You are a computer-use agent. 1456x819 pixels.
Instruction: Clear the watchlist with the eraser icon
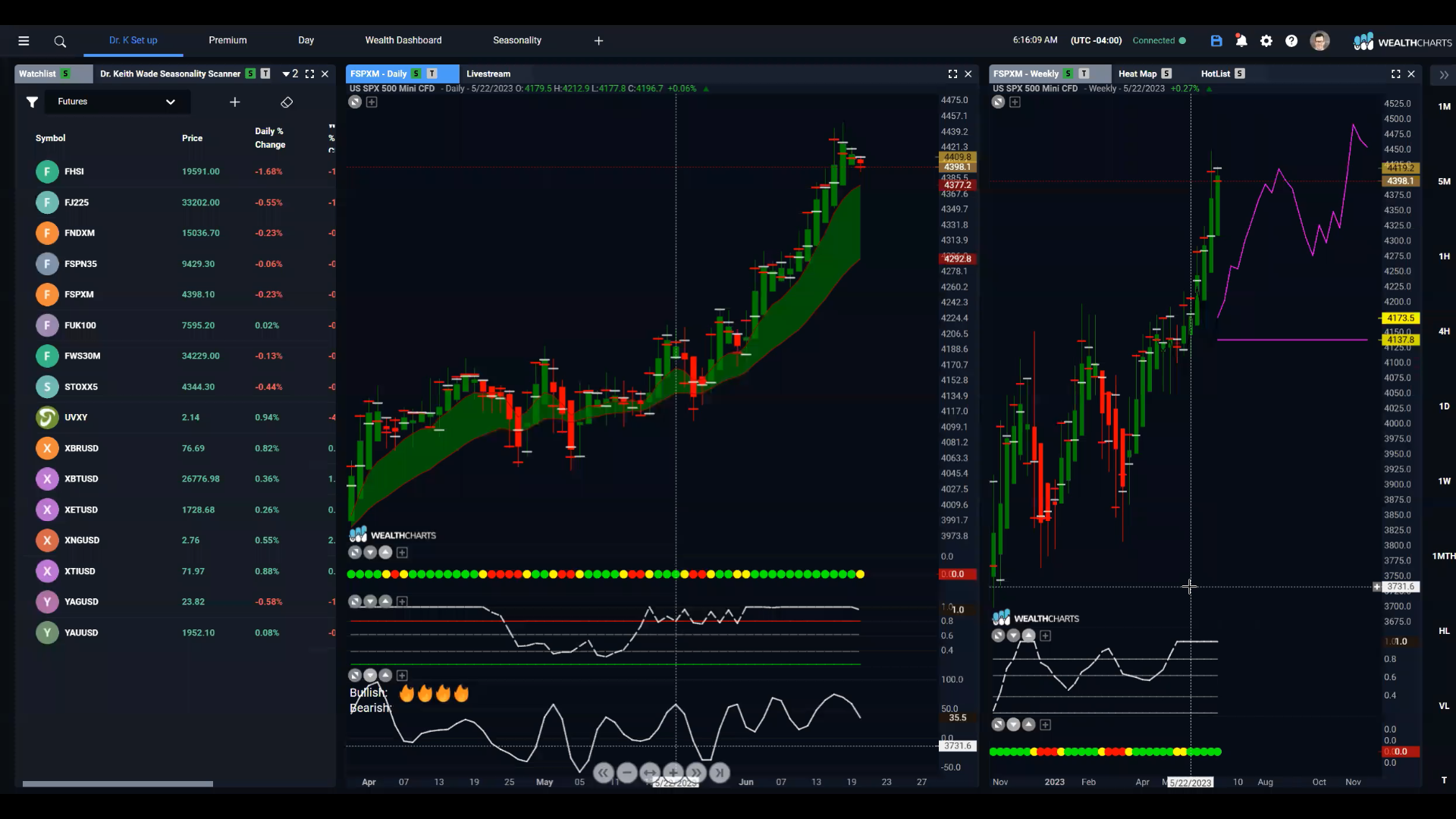[x=287, y=102]
